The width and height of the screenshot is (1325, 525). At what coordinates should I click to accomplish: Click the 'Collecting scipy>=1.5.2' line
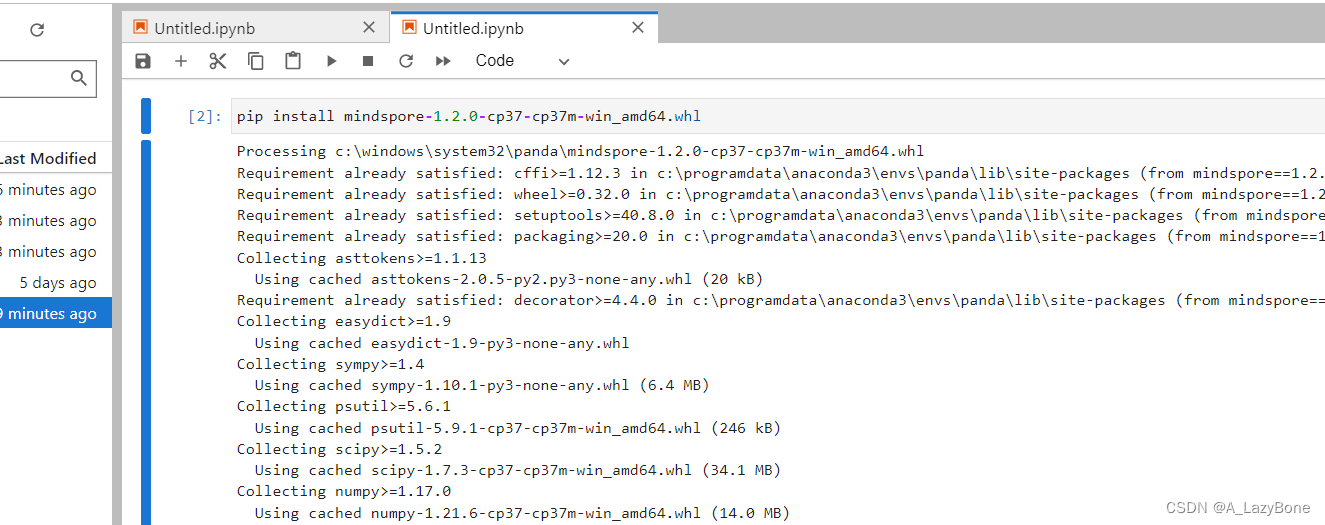click(340, 449)
